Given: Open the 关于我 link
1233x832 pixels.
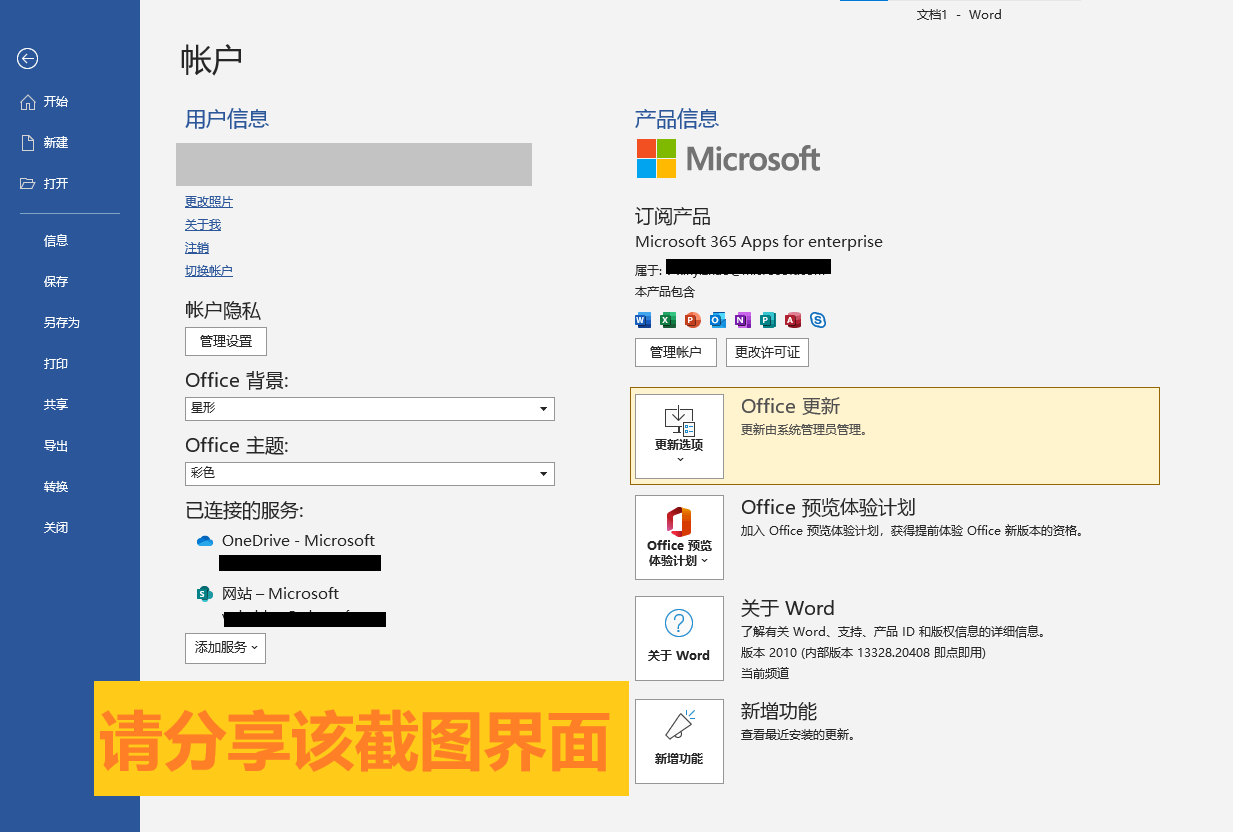Looking at the screenshot, I should pyautogui.click(x=203, y=225).
